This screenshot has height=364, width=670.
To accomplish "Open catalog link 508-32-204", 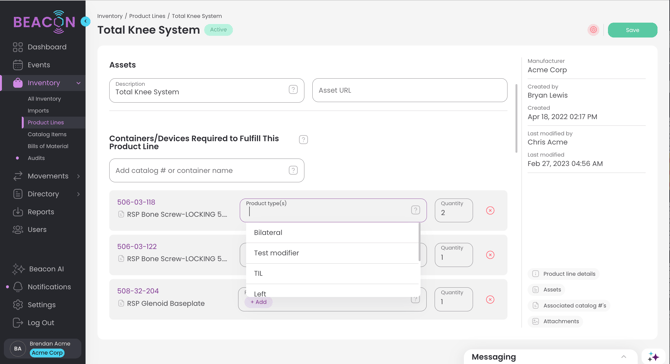I will pyautogui.click(x=138, y=291).
